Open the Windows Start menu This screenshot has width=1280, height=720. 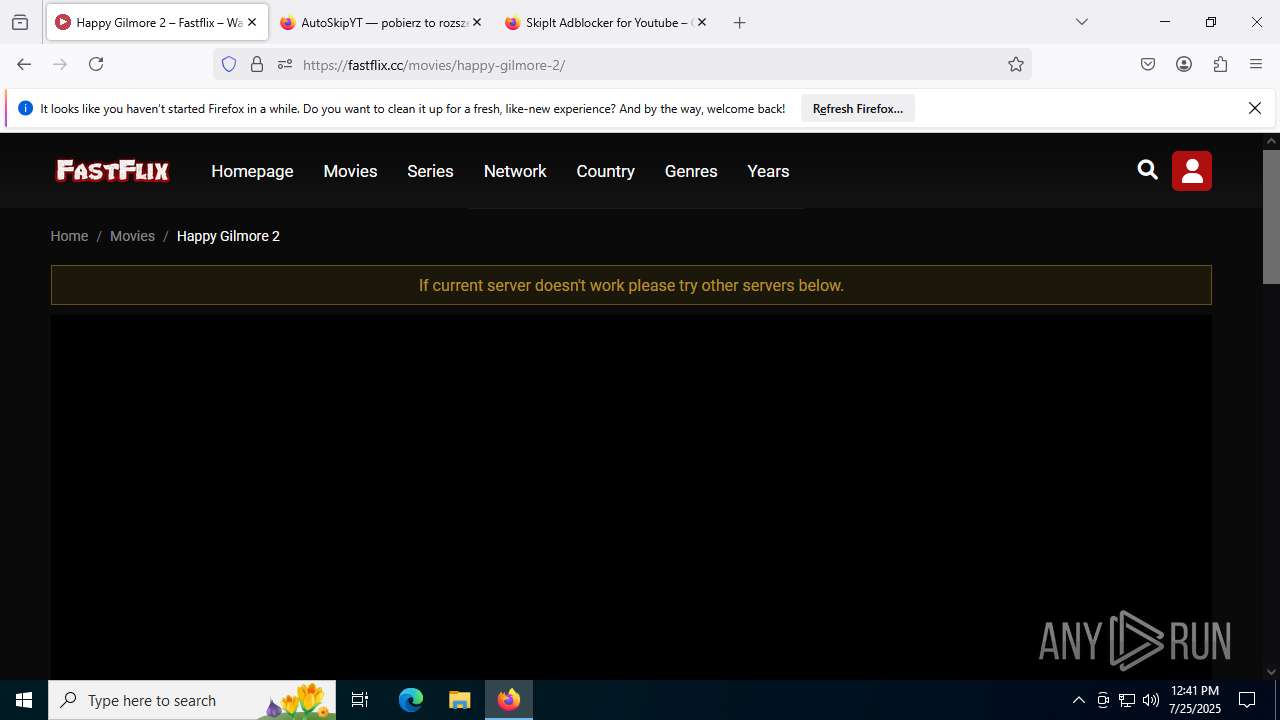point(24,700)
